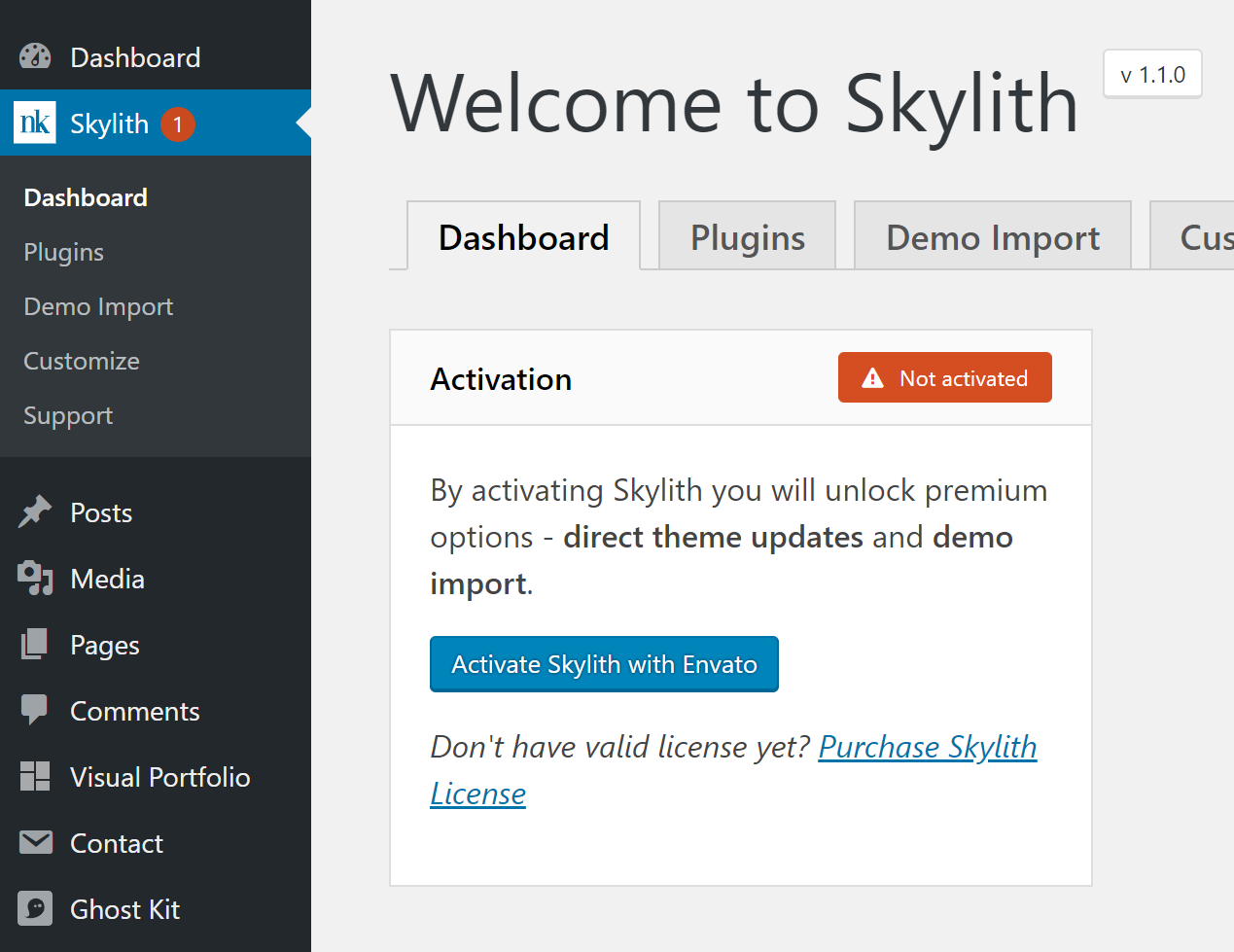Screen dimensions: 1234x952
Task: Open Comments in the admin sidebar
Action: (156, 711)
